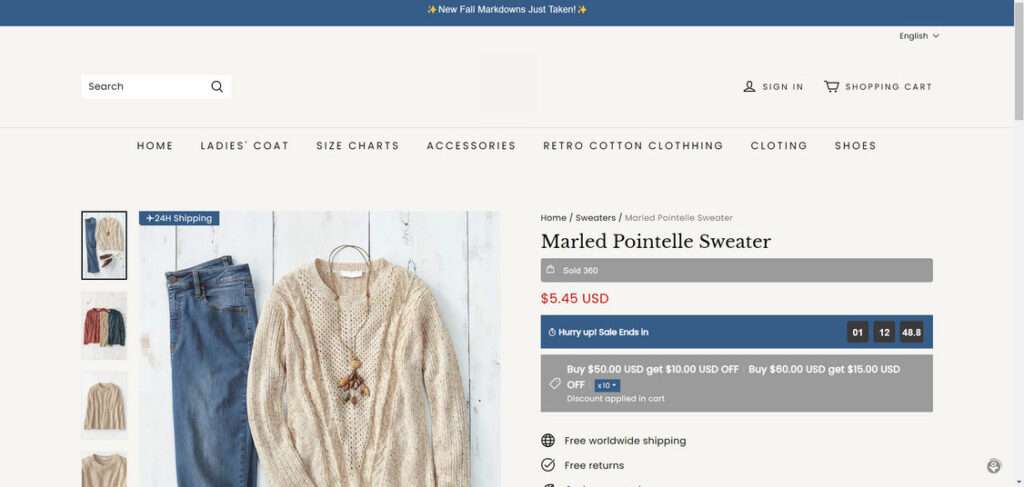Click the Sweaters breadcrumb link

pyautogui.click(x=595, y=218)
